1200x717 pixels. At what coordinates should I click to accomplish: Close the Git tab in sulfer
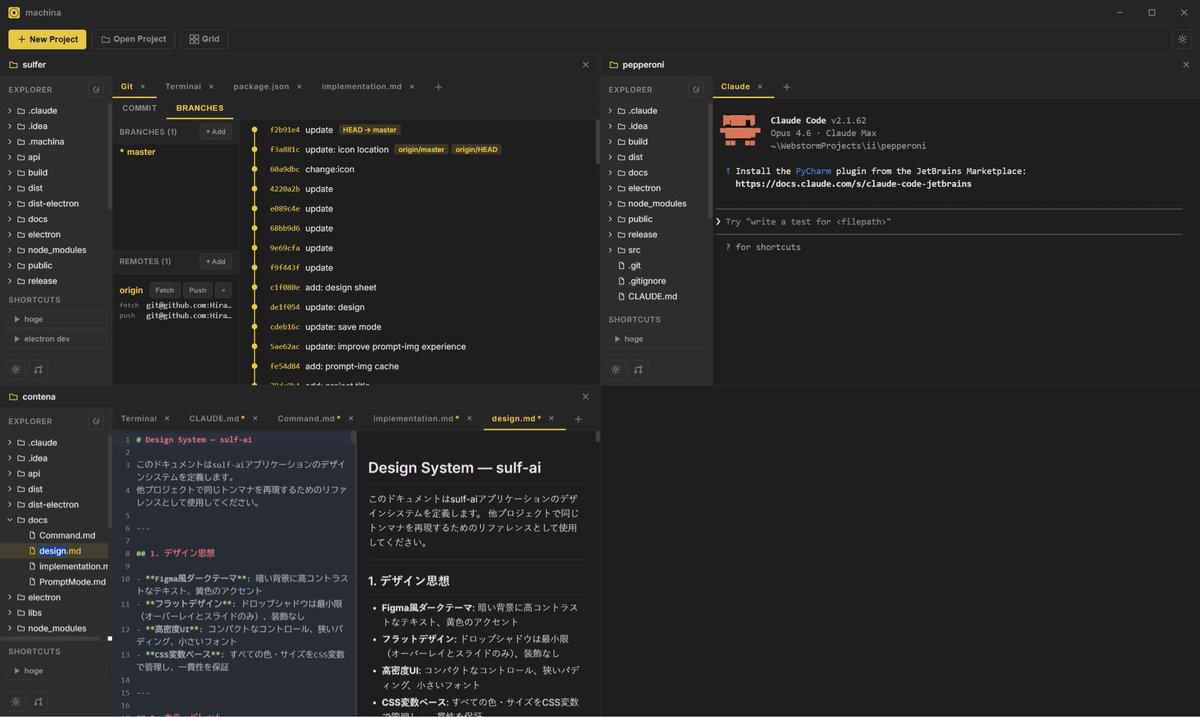click(x=142, y=87)
